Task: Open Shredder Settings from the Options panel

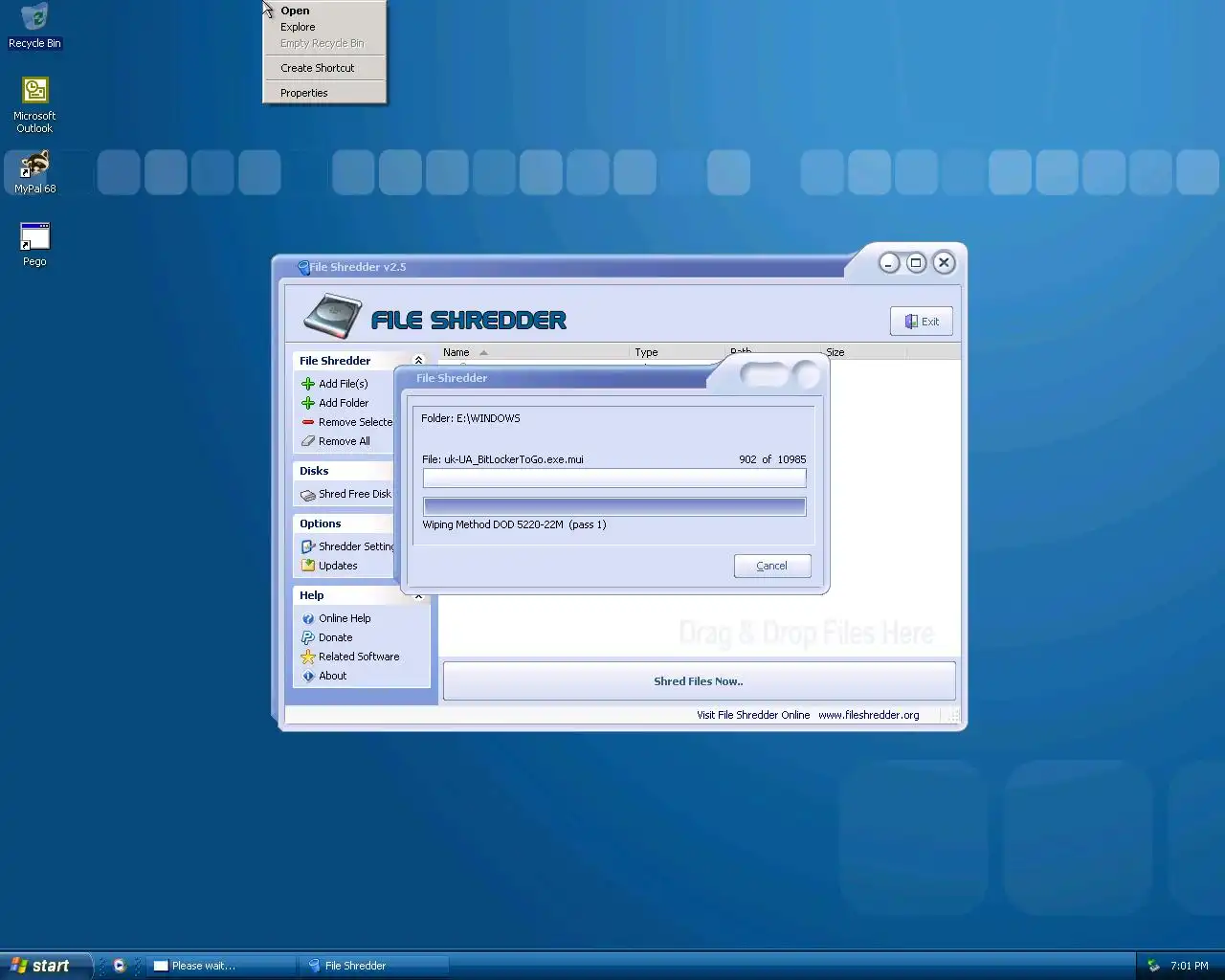Action: [x=348, y=546]
